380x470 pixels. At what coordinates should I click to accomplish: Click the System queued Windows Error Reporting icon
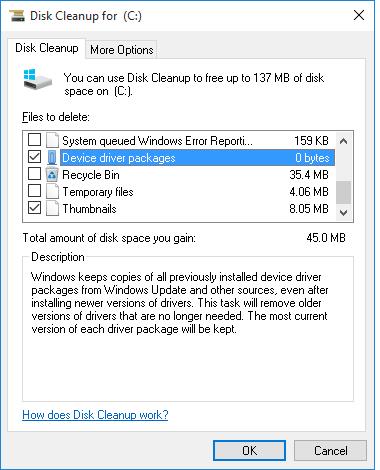[52, 140]
